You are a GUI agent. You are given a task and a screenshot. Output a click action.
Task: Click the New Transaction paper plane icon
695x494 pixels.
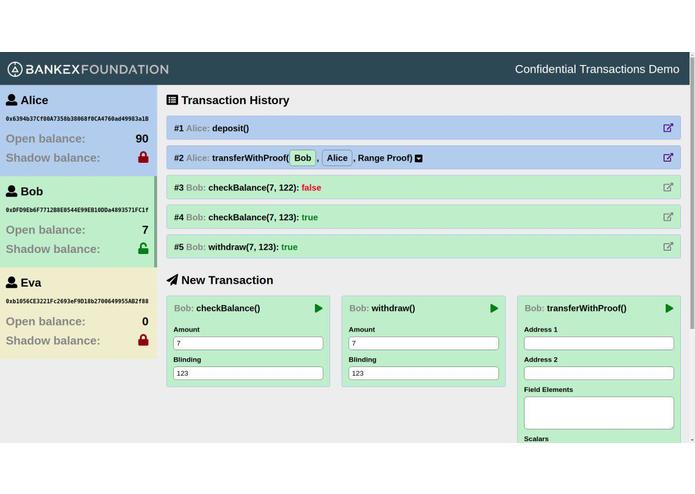pyautogui.click(x=172, y=280)
